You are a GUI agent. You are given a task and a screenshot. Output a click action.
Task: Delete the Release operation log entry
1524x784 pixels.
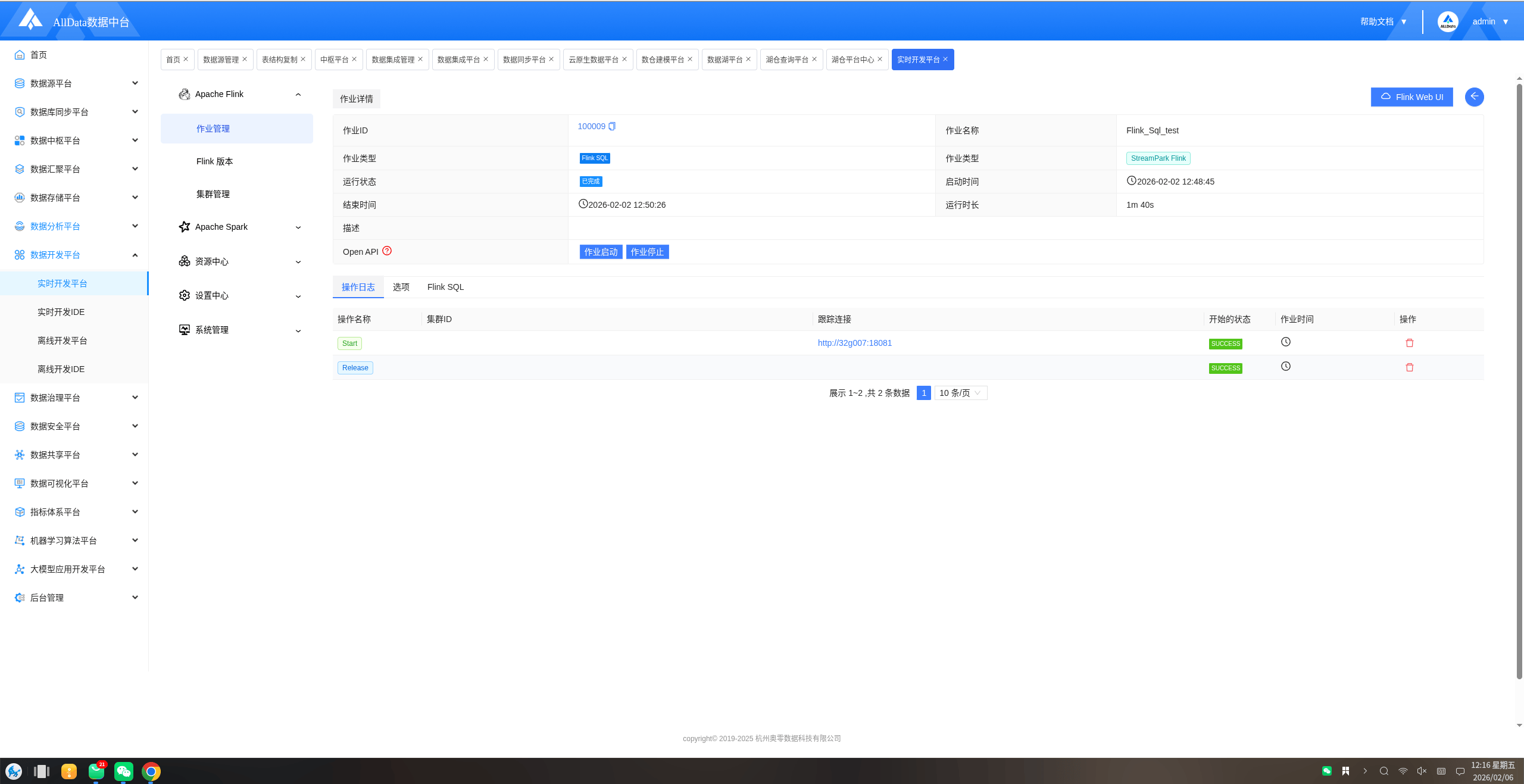pos(1409,367)
